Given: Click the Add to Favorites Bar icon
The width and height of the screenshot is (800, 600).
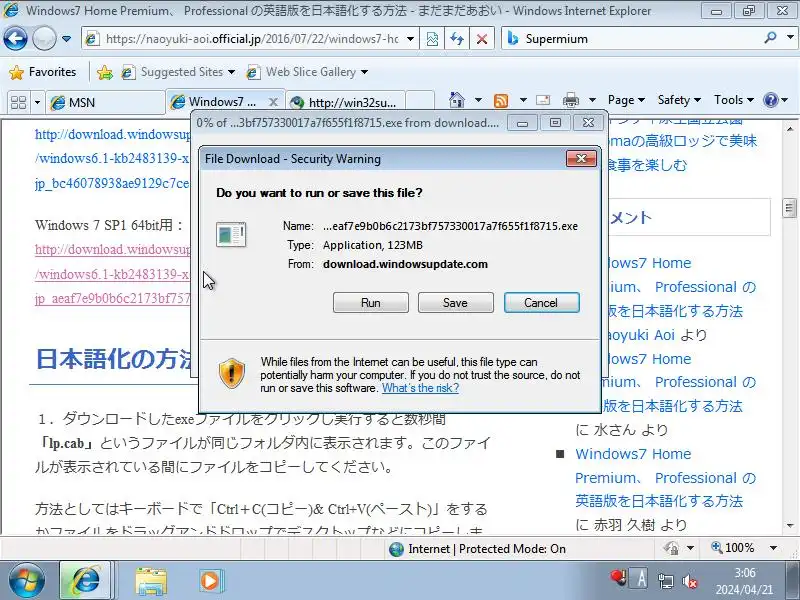Looking at the screenshot, I should point(105,72).
